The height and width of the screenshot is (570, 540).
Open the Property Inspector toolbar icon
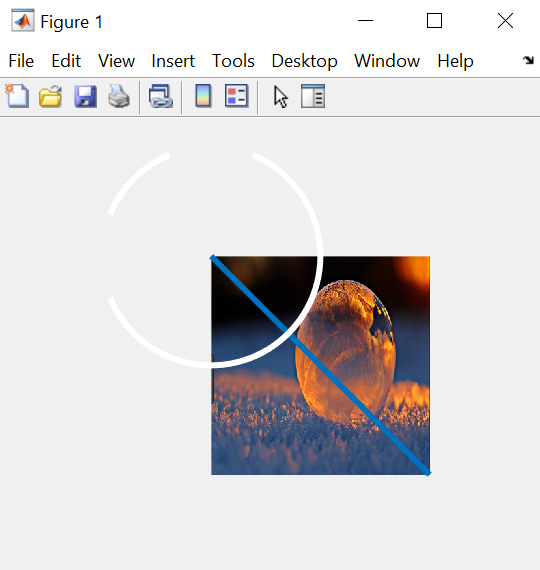(313, 96)
